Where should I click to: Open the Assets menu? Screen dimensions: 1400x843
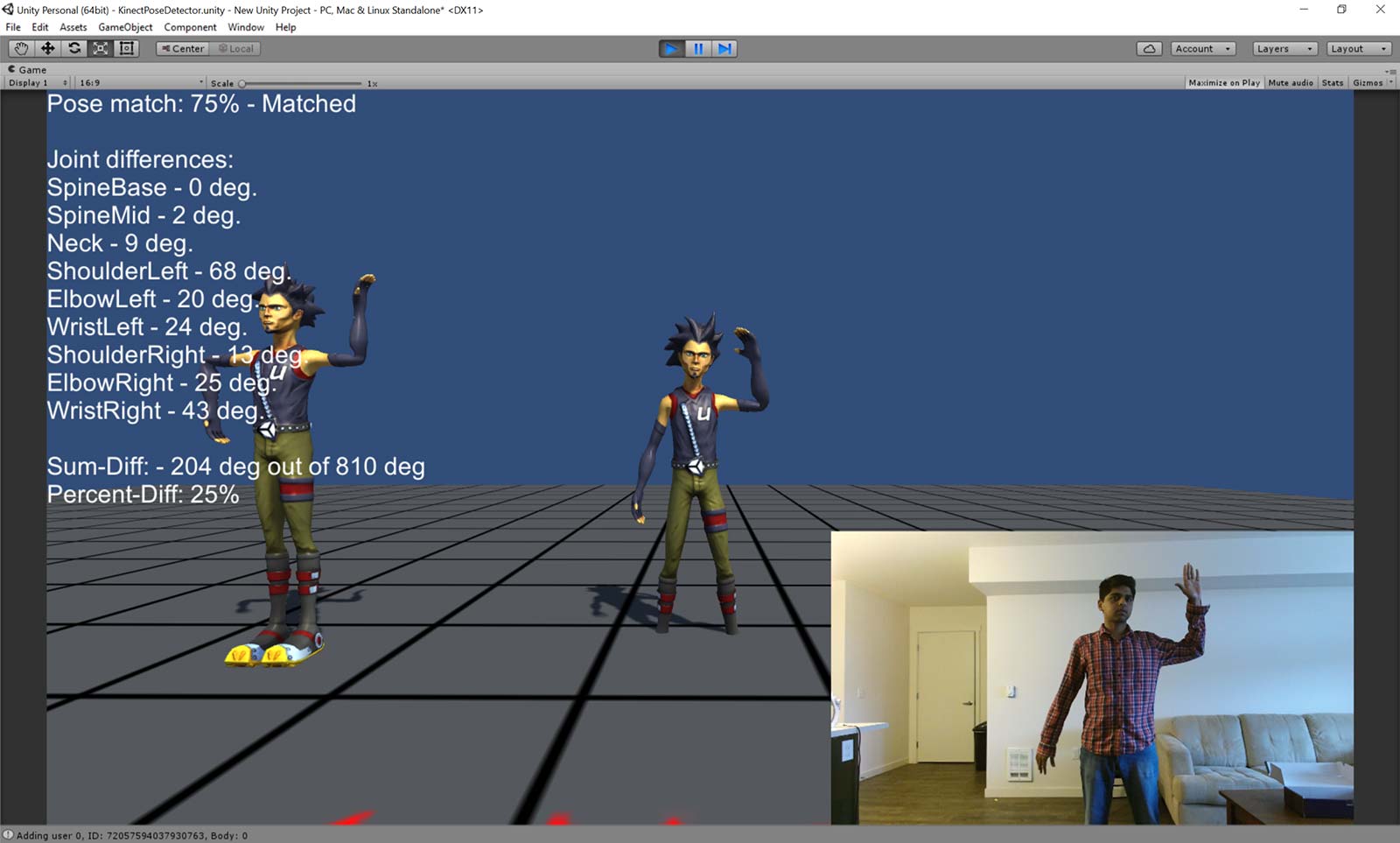[x=73, y=27]
